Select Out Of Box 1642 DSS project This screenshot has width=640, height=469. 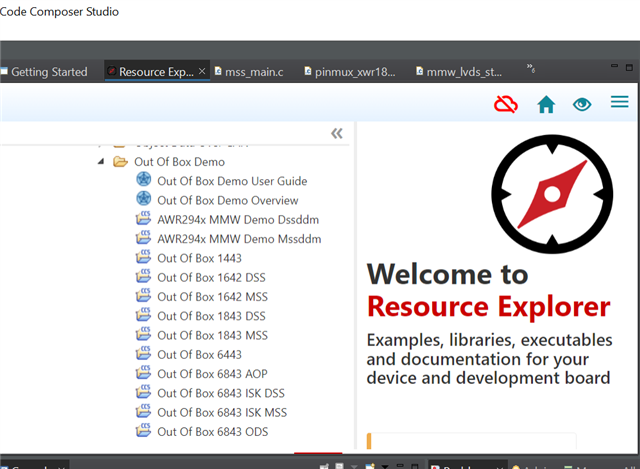pos(211,278)
